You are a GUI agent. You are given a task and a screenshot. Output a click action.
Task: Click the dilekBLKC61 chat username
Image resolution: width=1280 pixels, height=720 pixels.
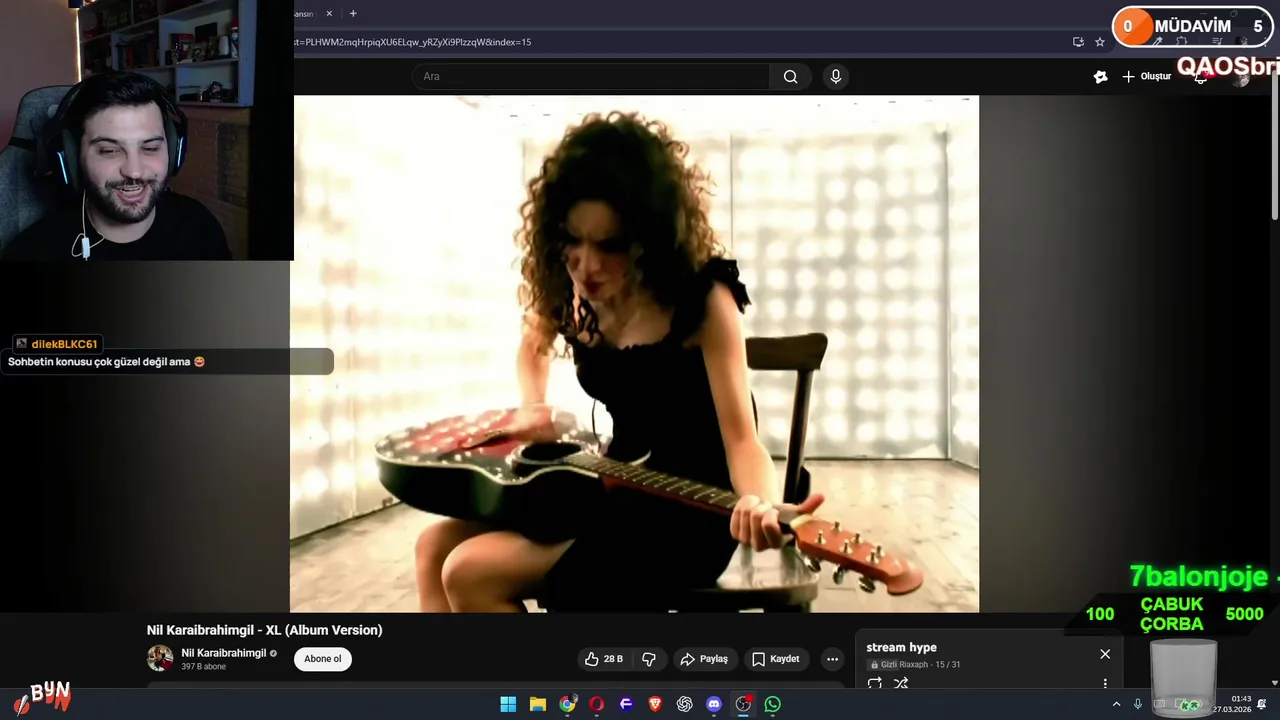click(x=64, y=344)
